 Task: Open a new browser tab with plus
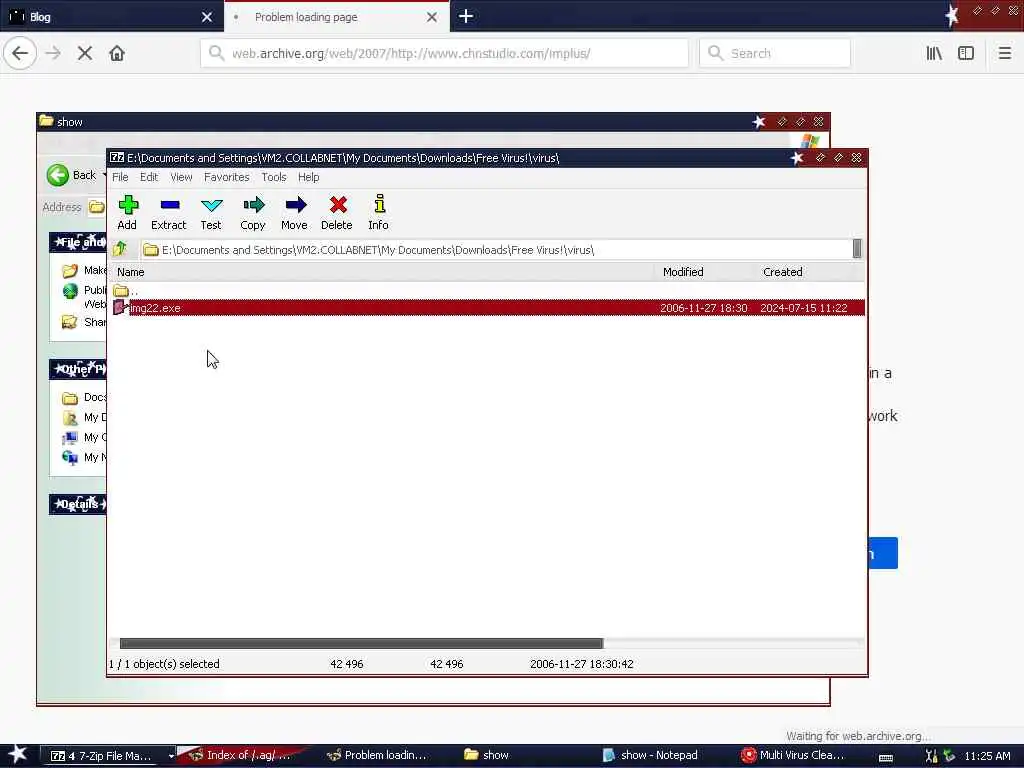pos(466,16)
